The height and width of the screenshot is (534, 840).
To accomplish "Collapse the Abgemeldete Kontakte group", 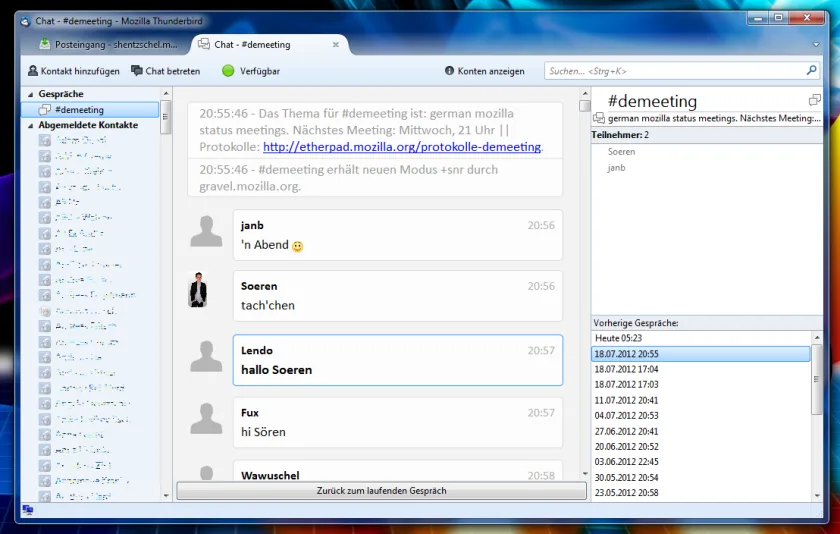I will point(31,125).
